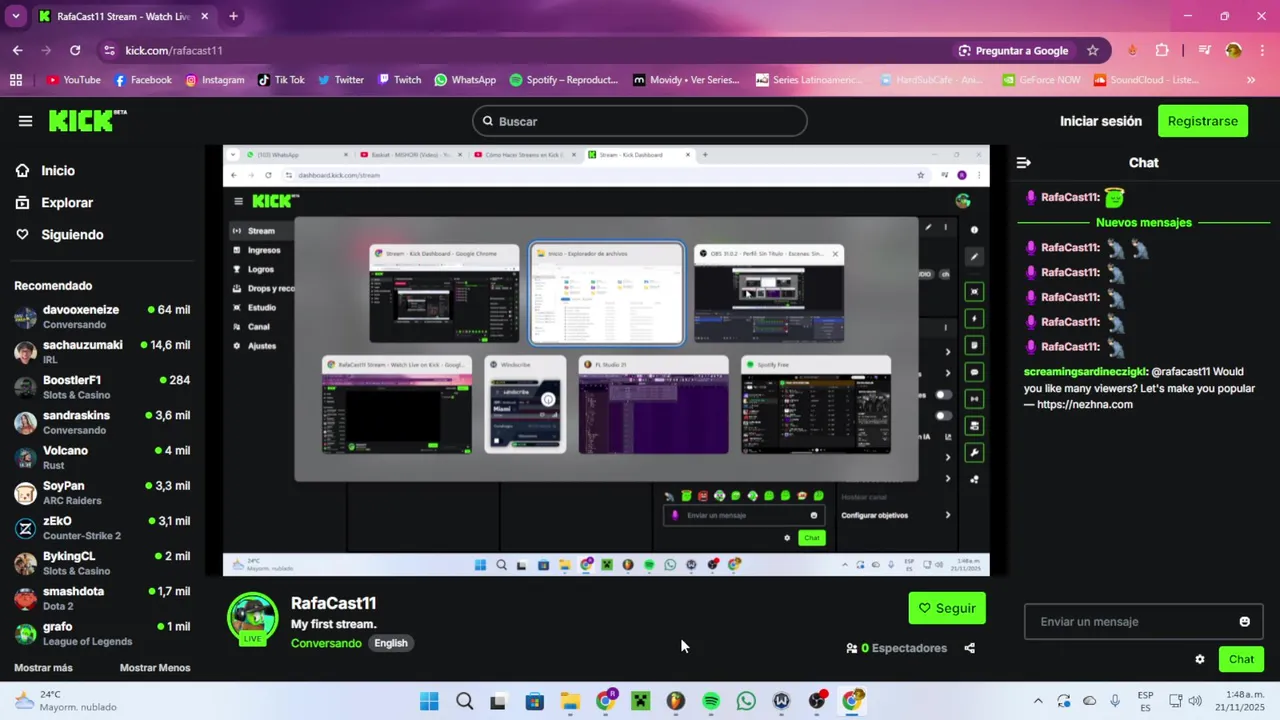Open recommended channel davooxeneize
Image resolution: width=1280 pixels, height=720 pixels.
(102, 317)
